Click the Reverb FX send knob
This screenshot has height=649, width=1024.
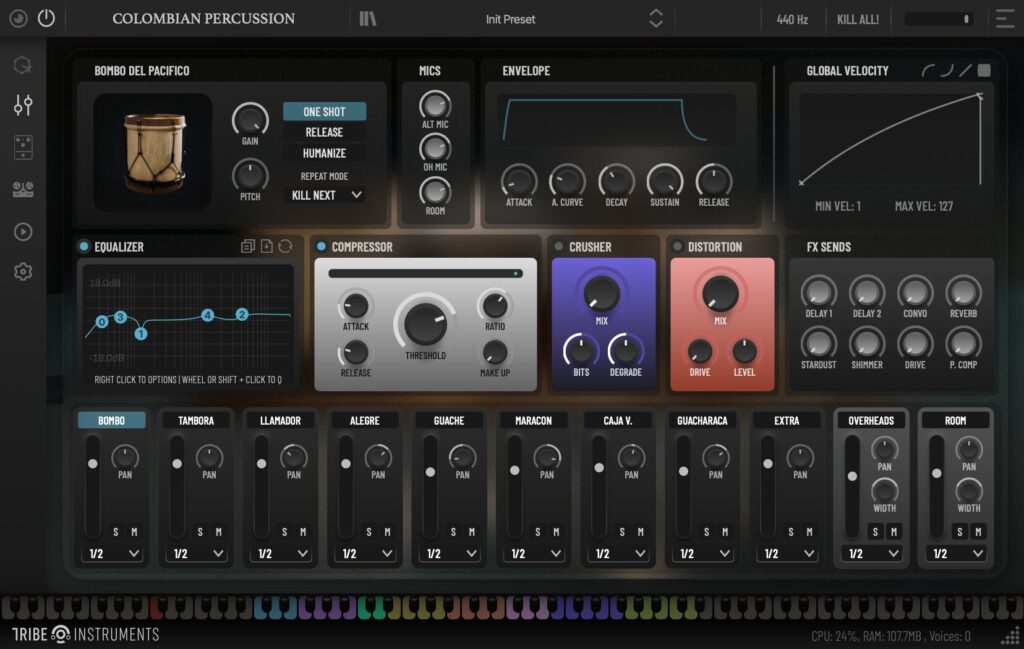point(963,292)
